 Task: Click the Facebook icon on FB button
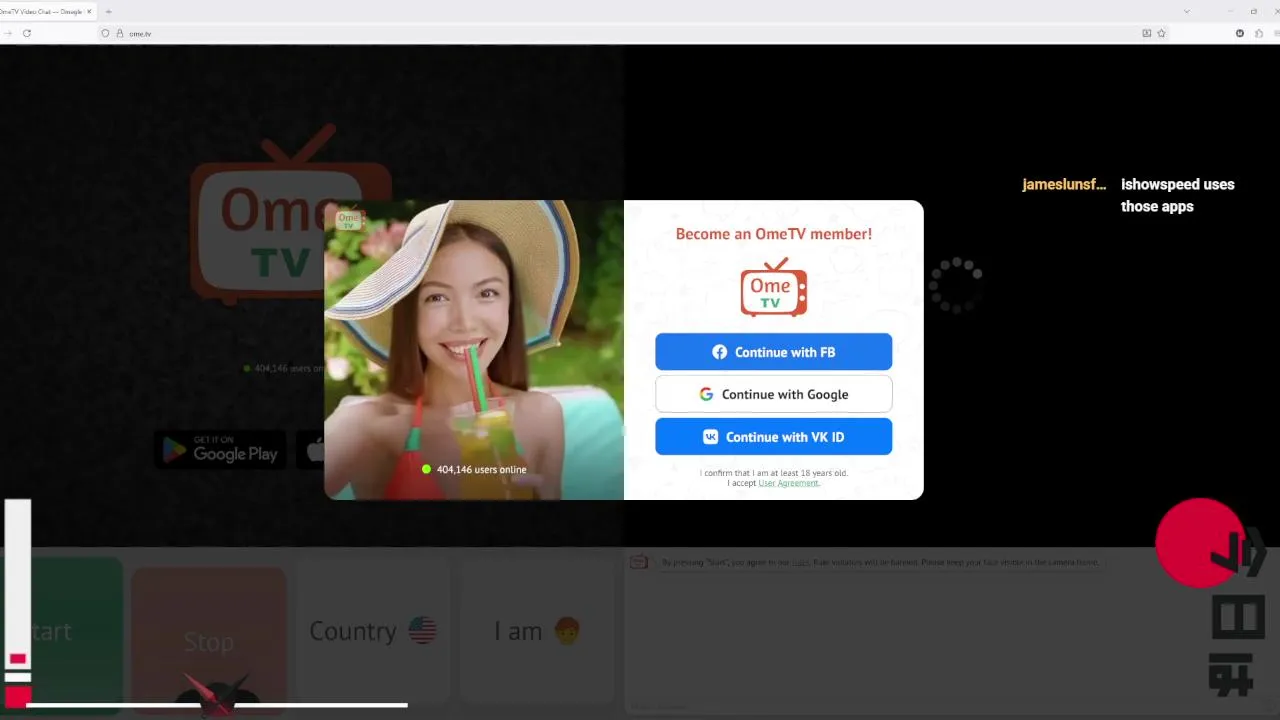coord(719,352)
